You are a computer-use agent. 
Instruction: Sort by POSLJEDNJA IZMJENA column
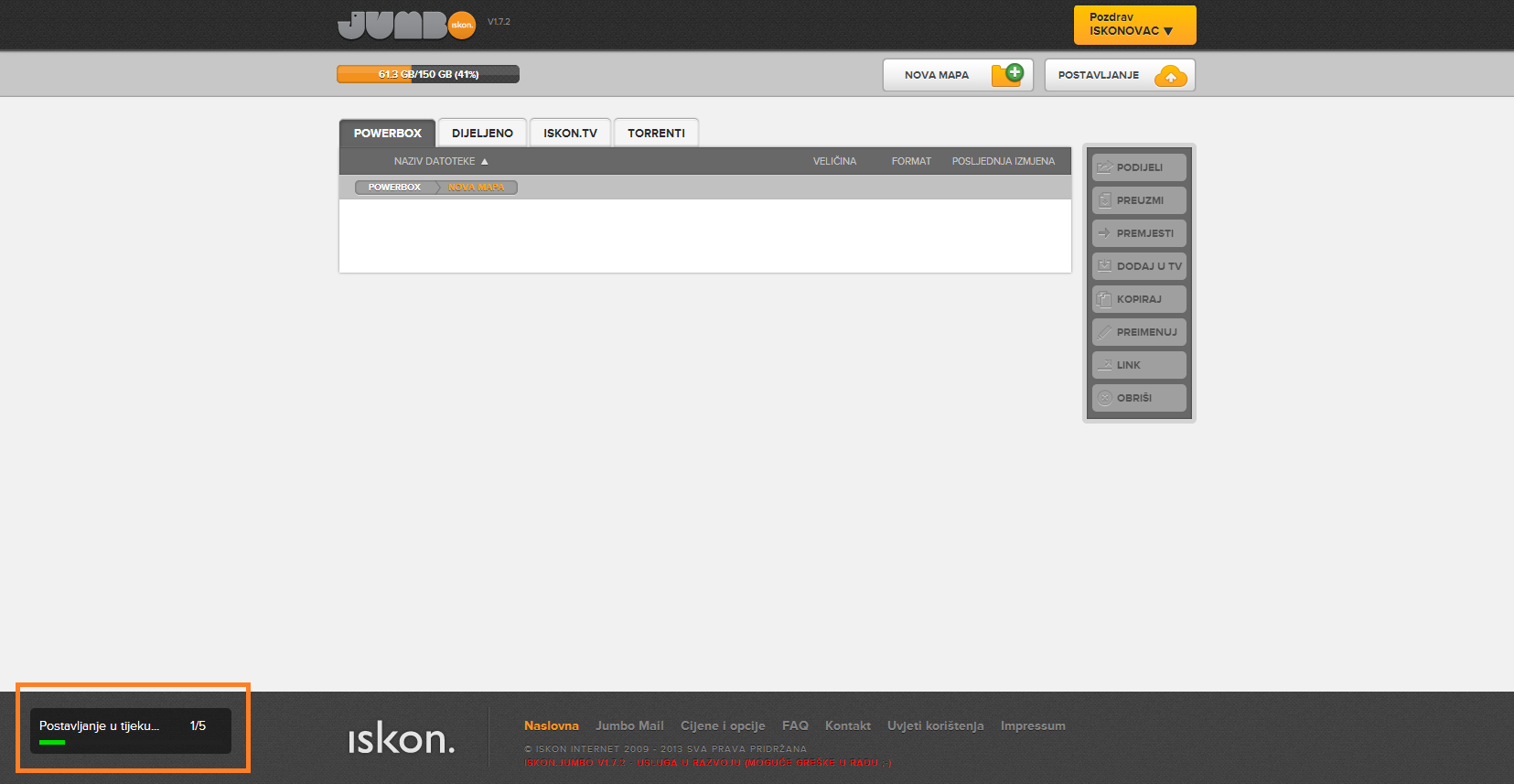coord(1003,161)
